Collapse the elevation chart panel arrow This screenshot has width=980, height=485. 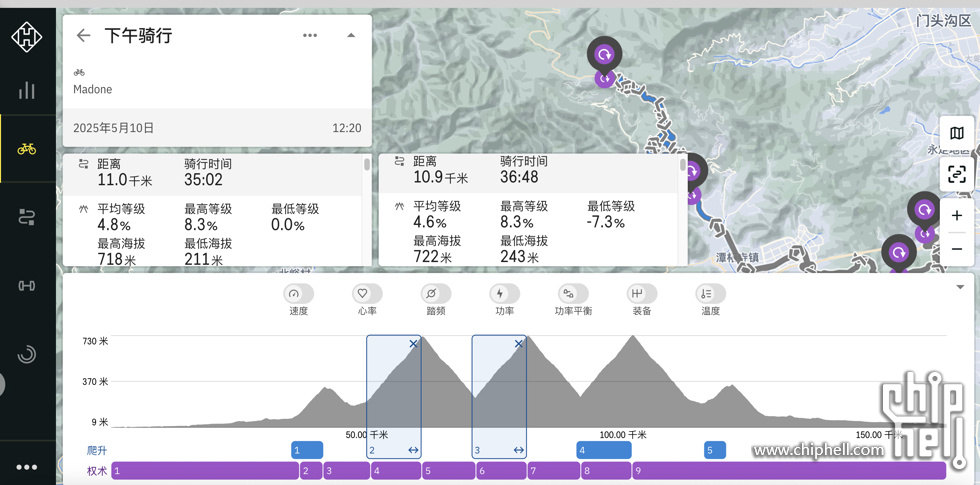point(960,288)
